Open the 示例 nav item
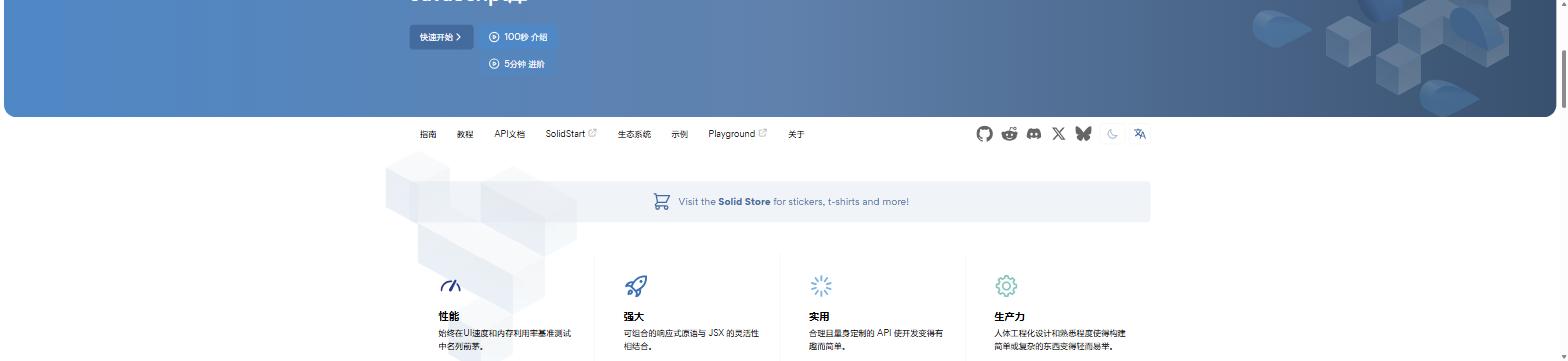 click(679, 134)
